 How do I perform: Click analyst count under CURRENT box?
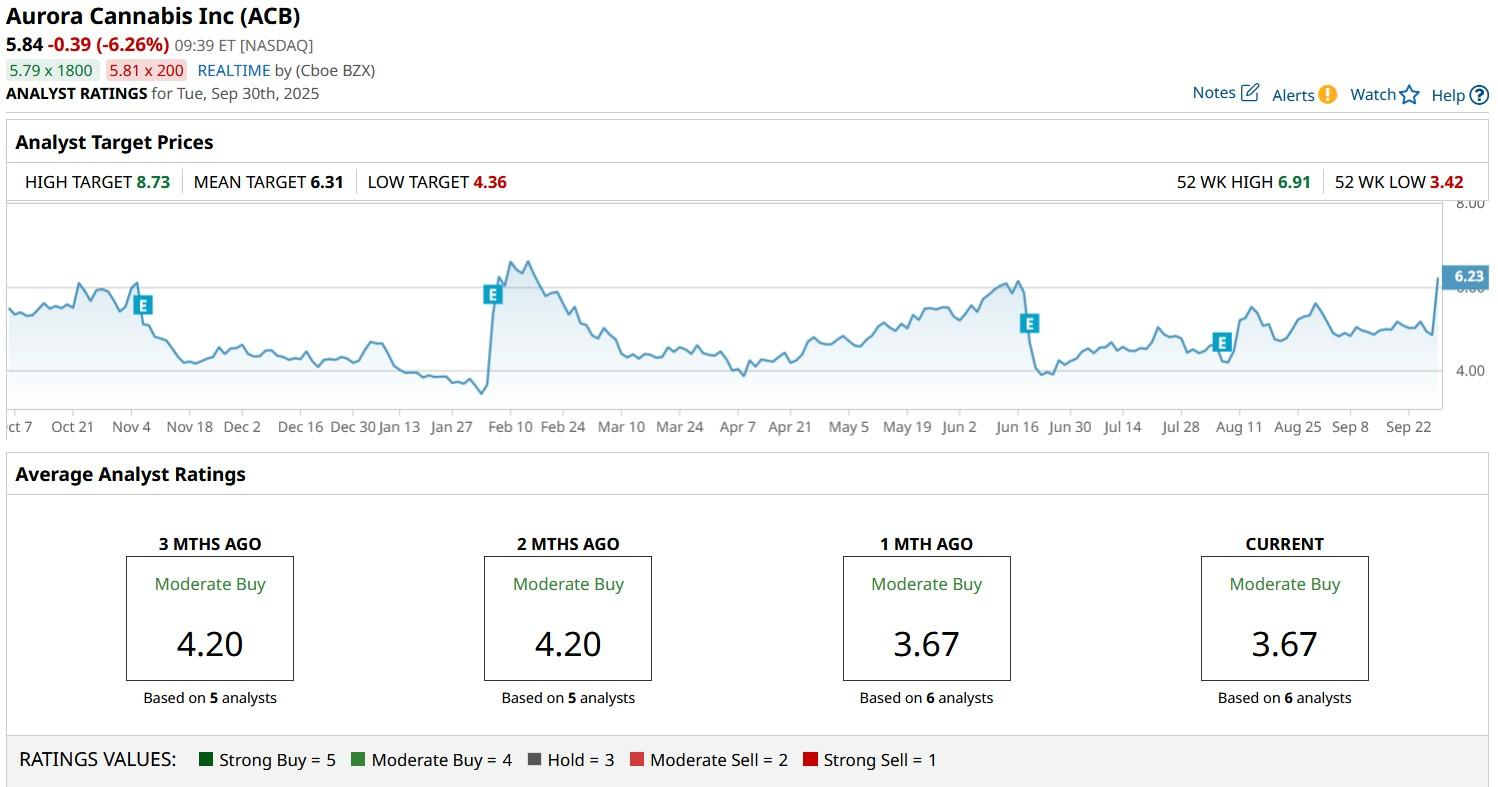point(1285,698)
